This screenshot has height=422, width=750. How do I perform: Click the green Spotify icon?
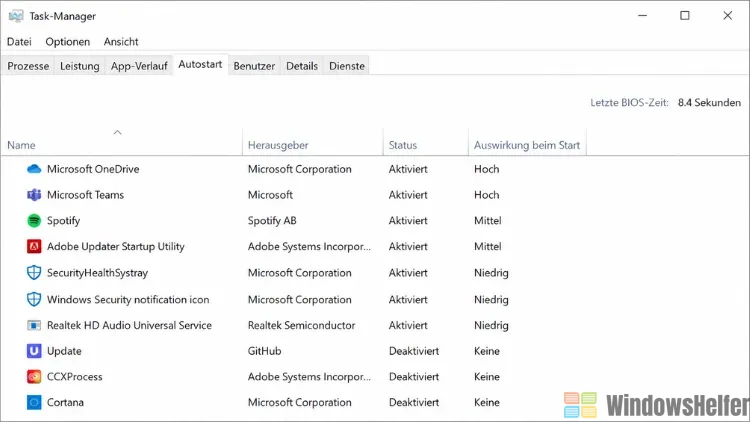click(x=34, y=221)
